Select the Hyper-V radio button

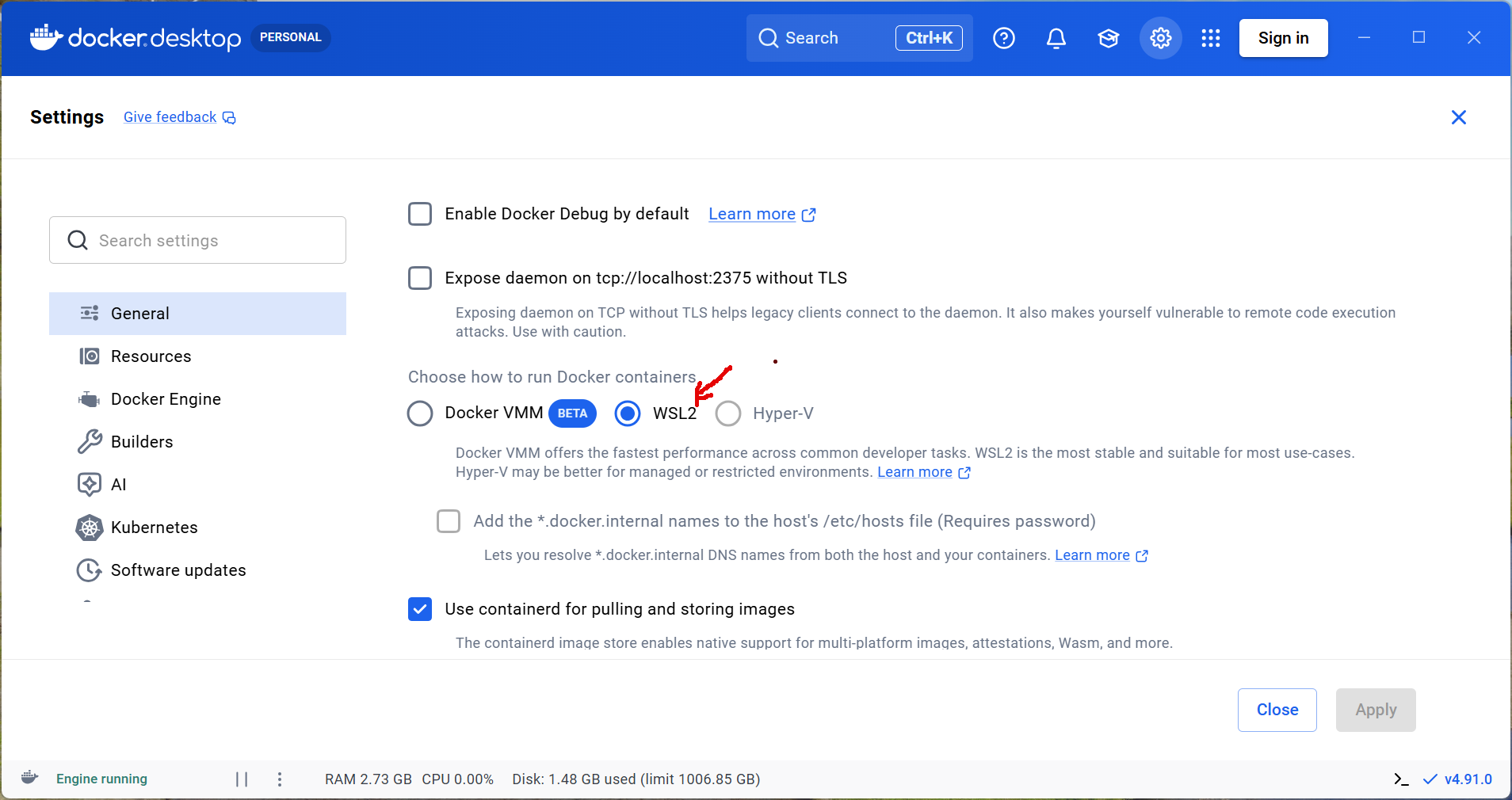728,413
